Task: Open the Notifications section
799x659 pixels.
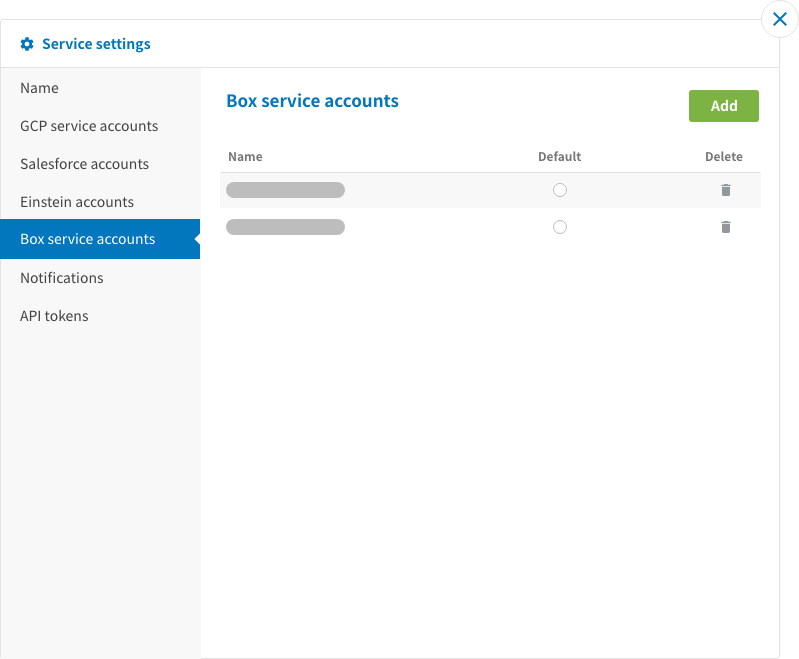Action: pyautogui.click(x=100, y=278)
